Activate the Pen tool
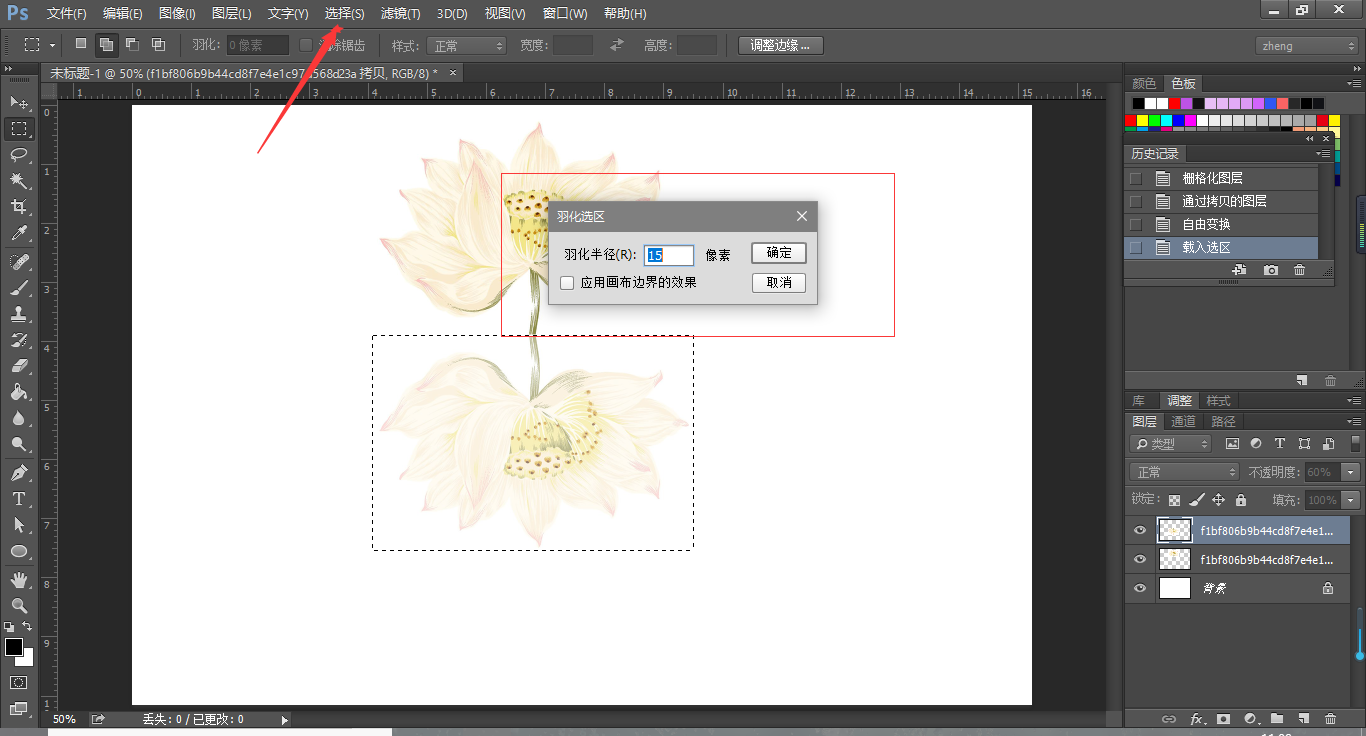1366x736 pixels. coord(19,472)
